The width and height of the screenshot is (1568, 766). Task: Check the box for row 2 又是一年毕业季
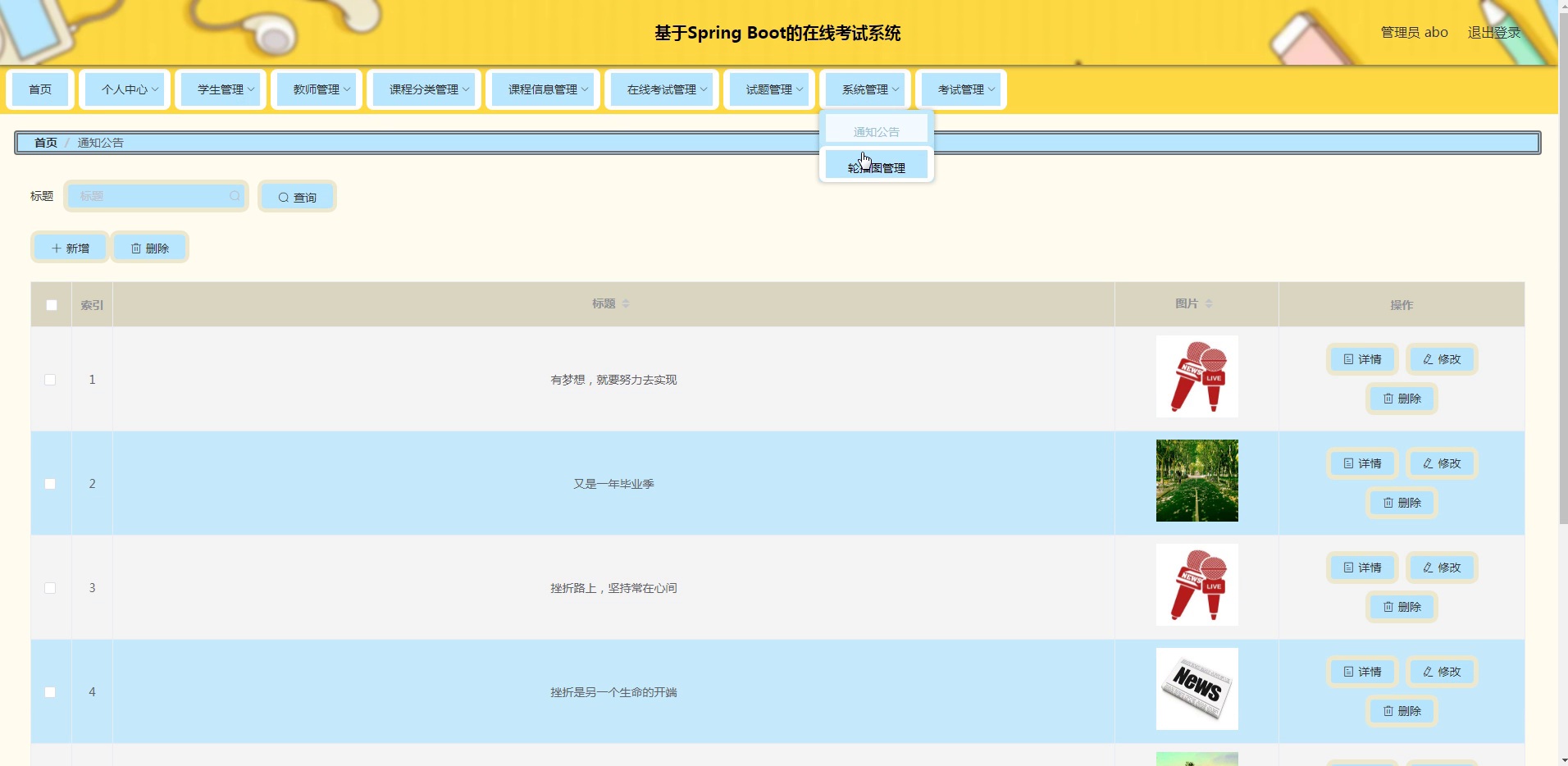[50, 484]
